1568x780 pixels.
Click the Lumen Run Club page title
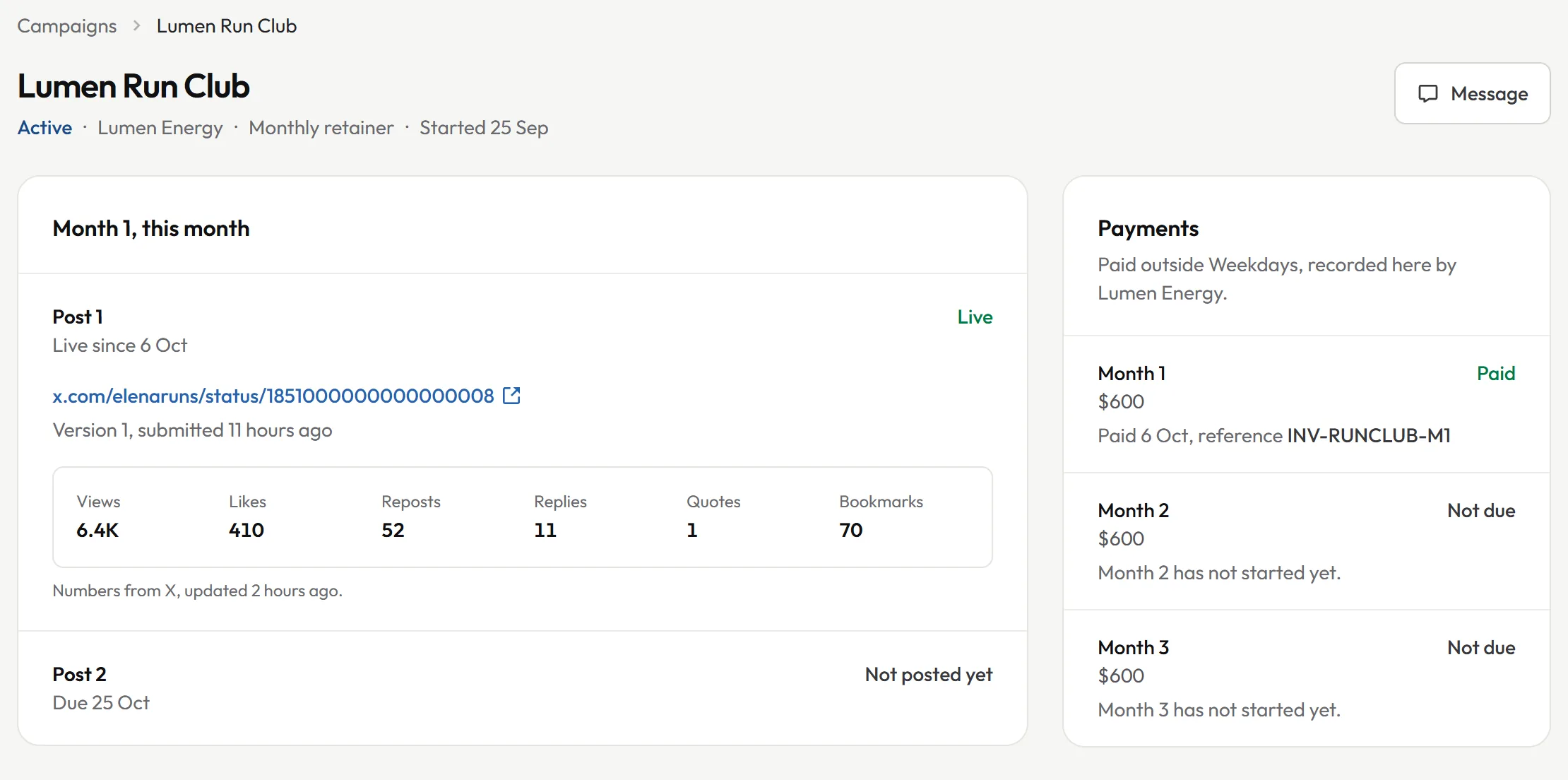133,86
